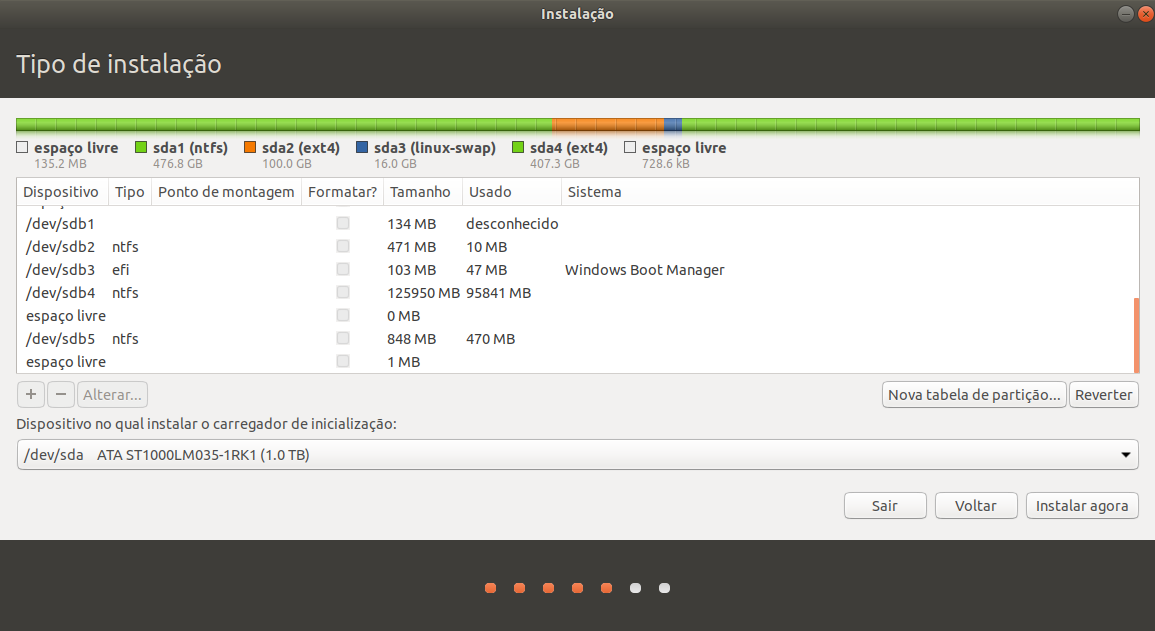Click the green sda4 ext4 legend square

pyautogui.click(x=518, y=148)
